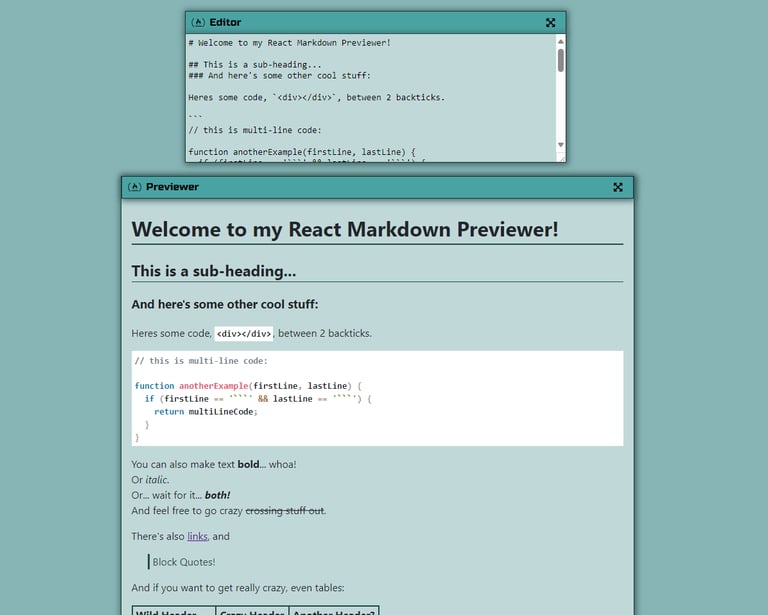768x615 pixels.
Task: Click the struck-through 'crossing stuff out' text
Action: (285, 511)
